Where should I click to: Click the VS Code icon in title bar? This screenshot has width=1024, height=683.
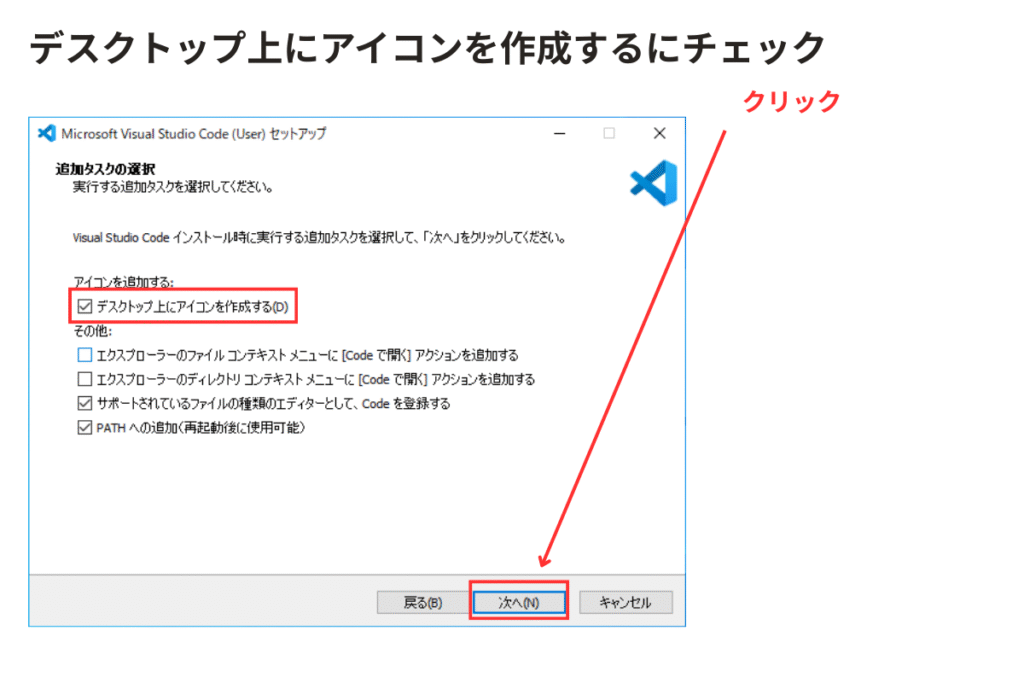pos(46,133)
